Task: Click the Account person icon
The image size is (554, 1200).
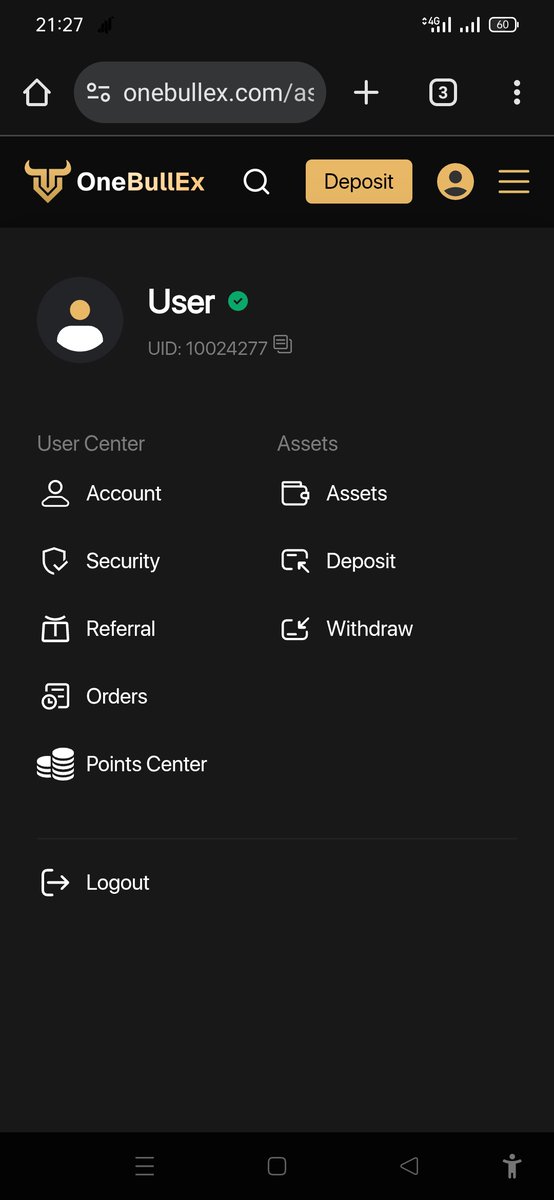Action: 55,493
